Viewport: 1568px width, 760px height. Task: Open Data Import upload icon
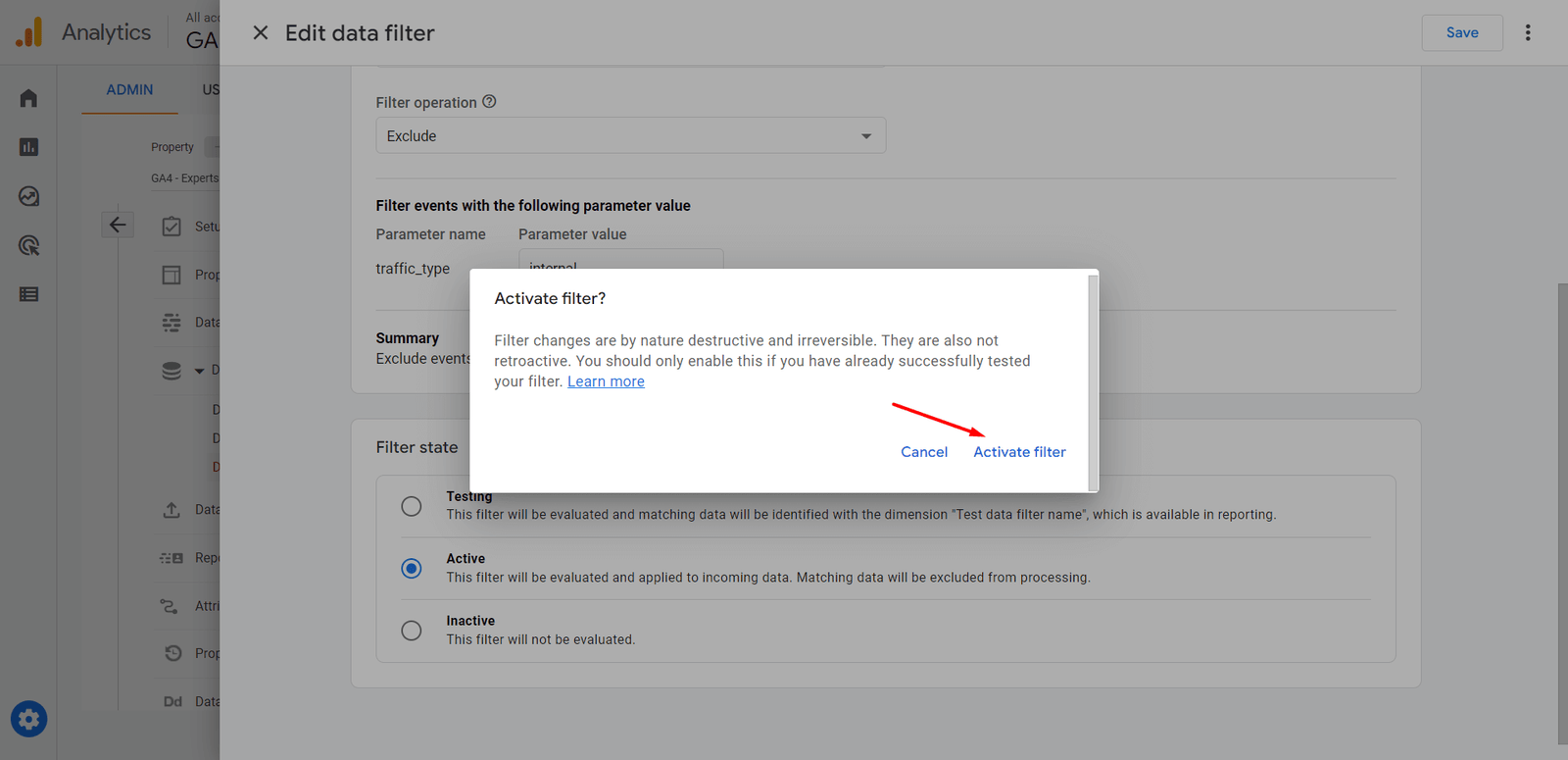coord(171,510)
